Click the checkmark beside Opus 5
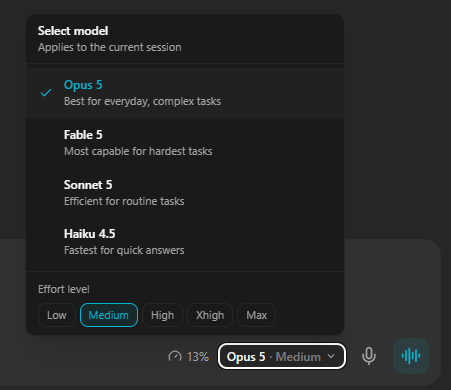 click(x=46, y=93)
